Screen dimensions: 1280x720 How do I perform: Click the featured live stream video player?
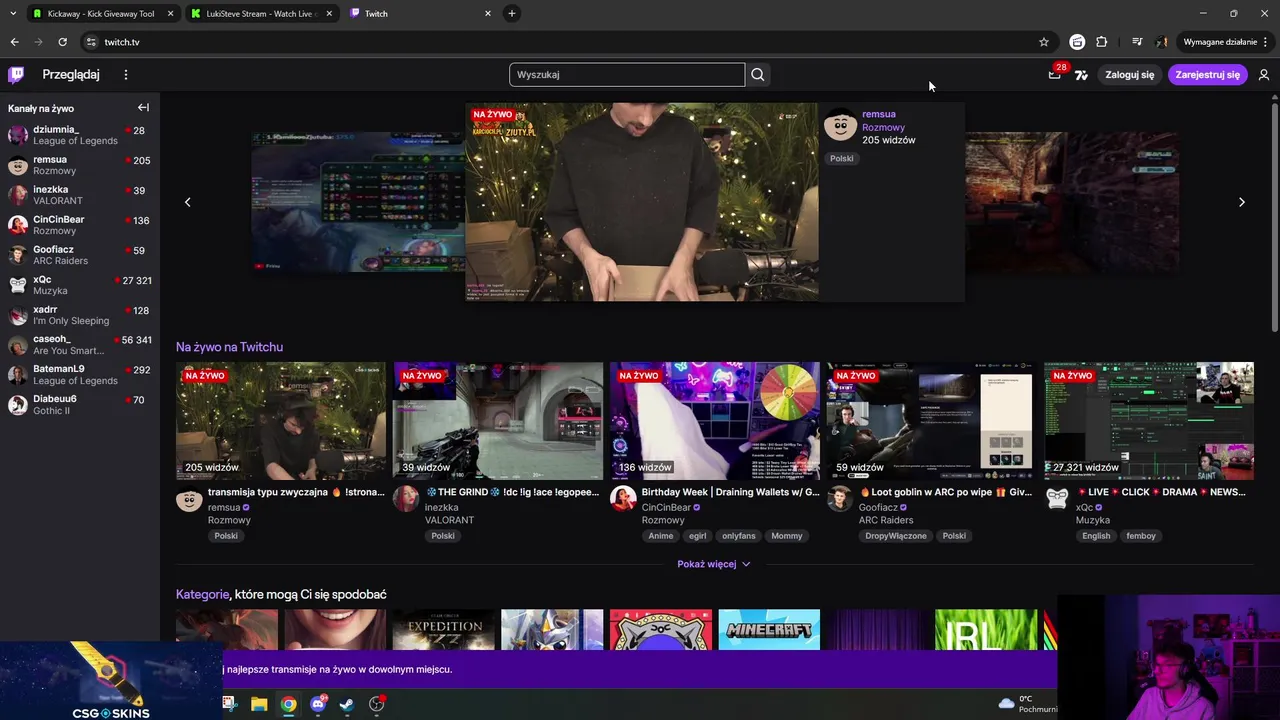tap(642, 202)
